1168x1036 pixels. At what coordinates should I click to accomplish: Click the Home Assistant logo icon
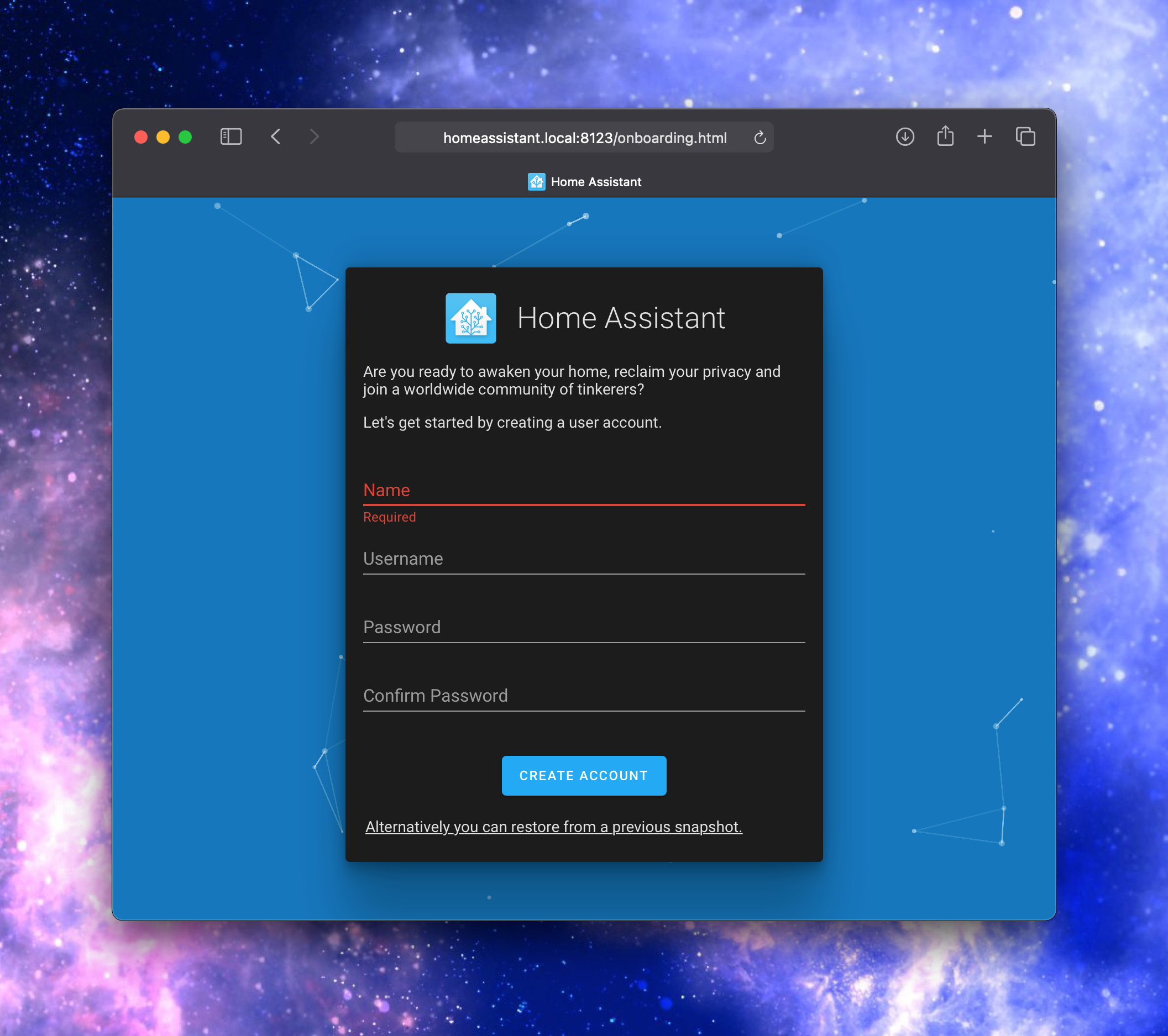click(x=470, y=318)
